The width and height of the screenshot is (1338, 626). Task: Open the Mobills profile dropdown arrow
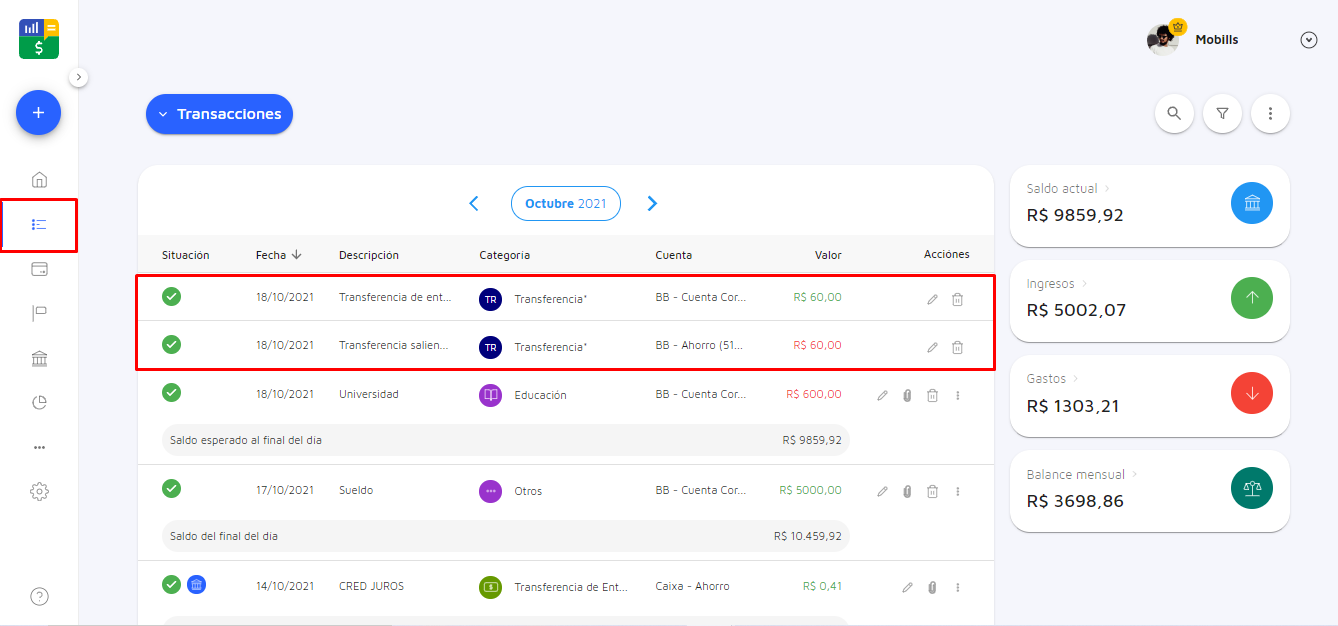tap(1308, 40)
